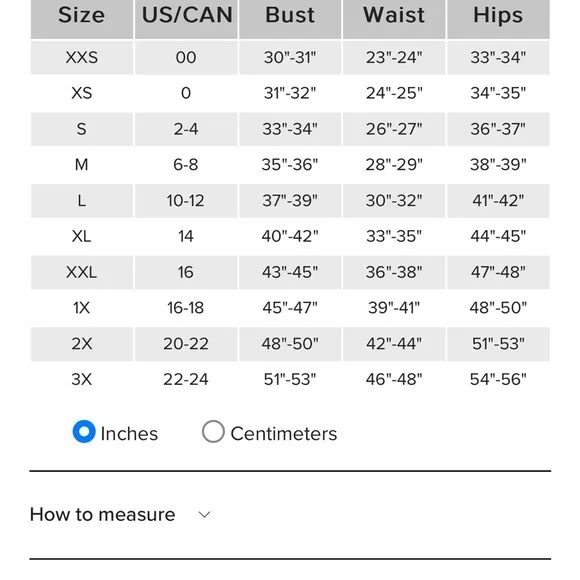
Task: Click the Hips column header
Action: pos(498,17)
